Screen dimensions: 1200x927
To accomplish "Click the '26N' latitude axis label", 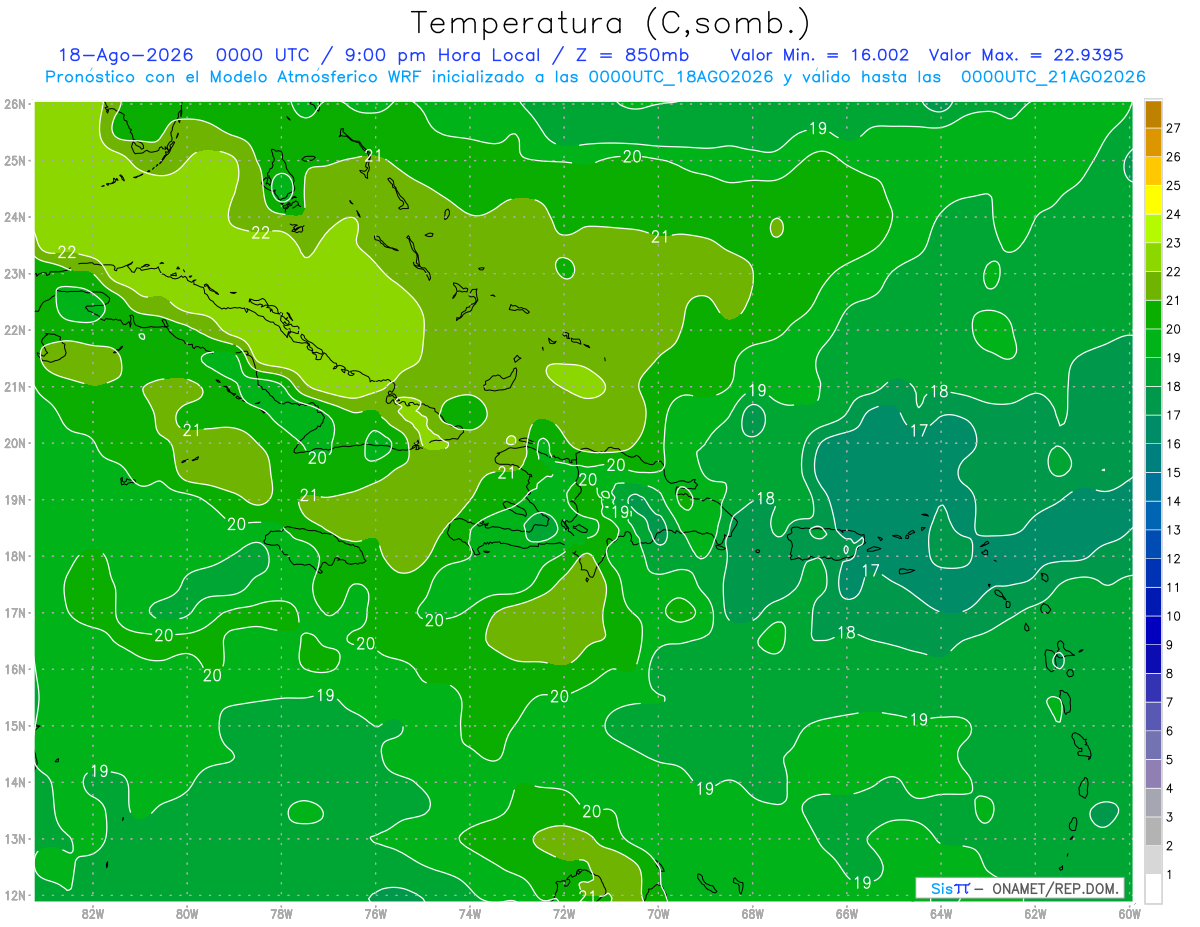I will (x=15, y=104).
